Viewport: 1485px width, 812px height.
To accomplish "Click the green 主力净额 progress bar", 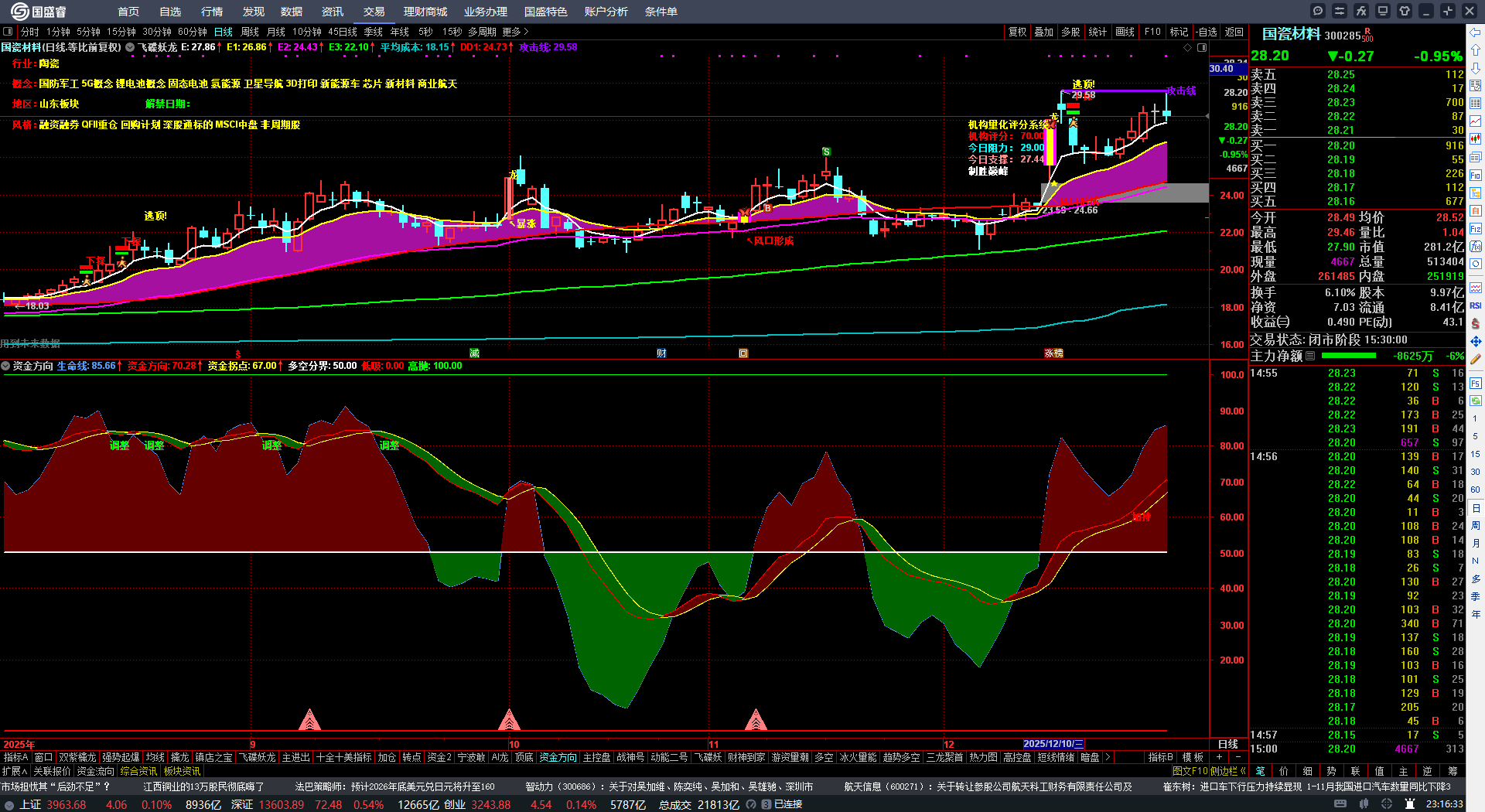I will pos(1349,357).
